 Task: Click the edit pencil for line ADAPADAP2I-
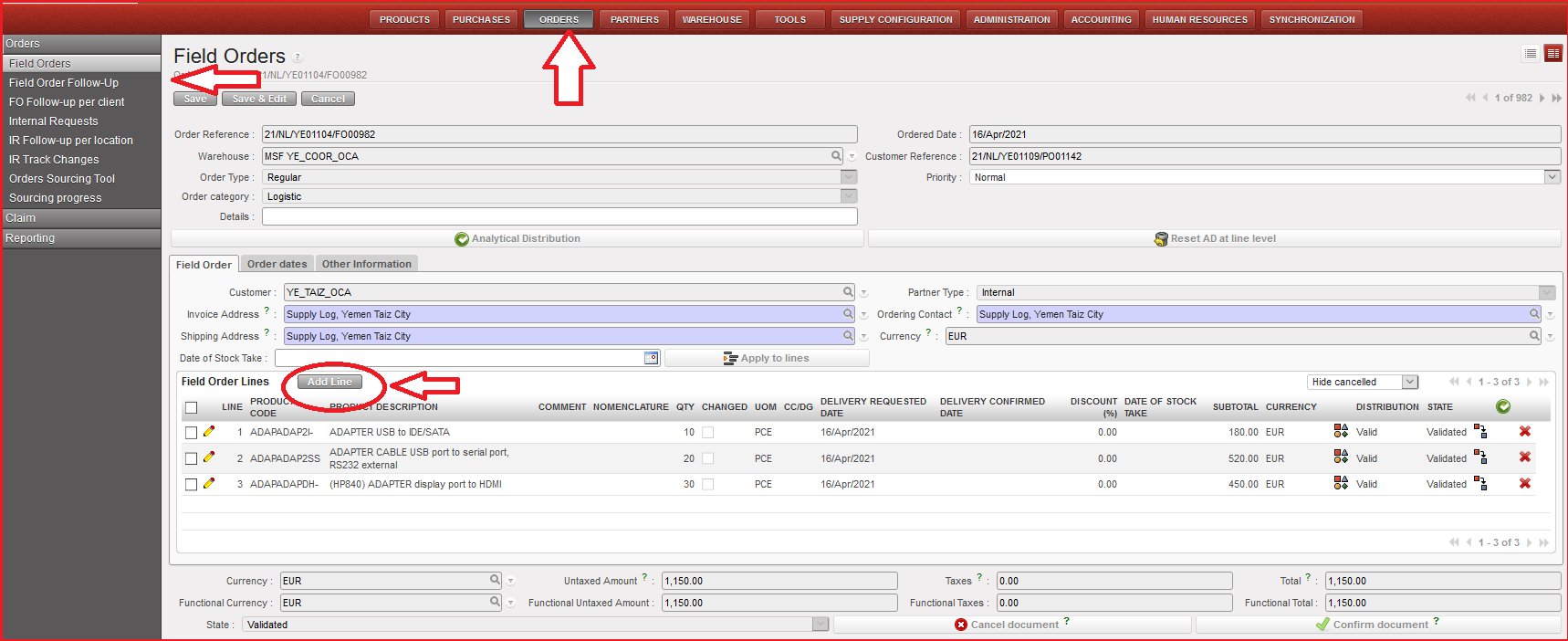[x=209, y=432]
